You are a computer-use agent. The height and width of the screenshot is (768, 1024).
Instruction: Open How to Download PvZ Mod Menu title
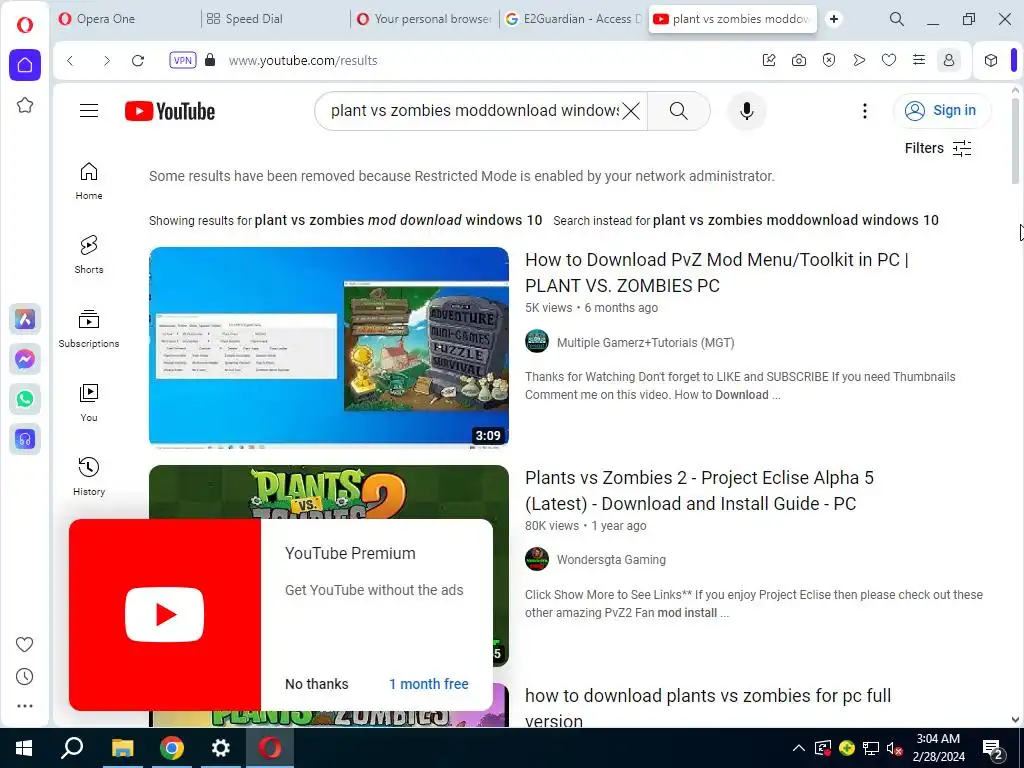pyautogui.click(x=716, y=272)
